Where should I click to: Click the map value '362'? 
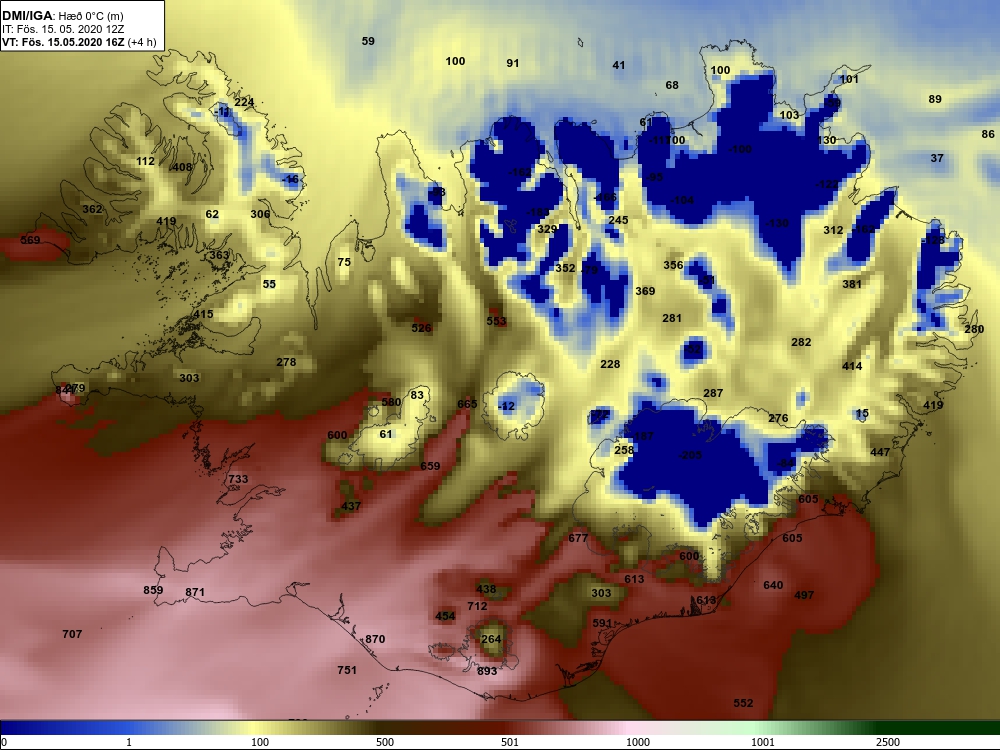pos(92,209)
